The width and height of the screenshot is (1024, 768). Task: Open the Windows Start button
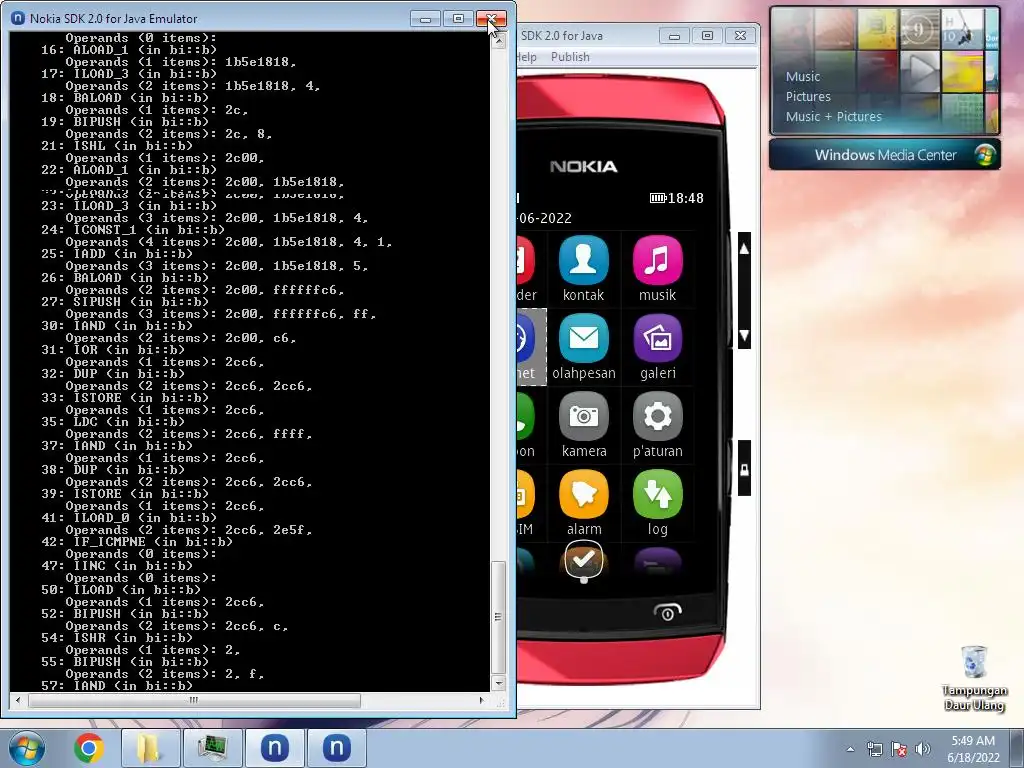tap(26, 748)
